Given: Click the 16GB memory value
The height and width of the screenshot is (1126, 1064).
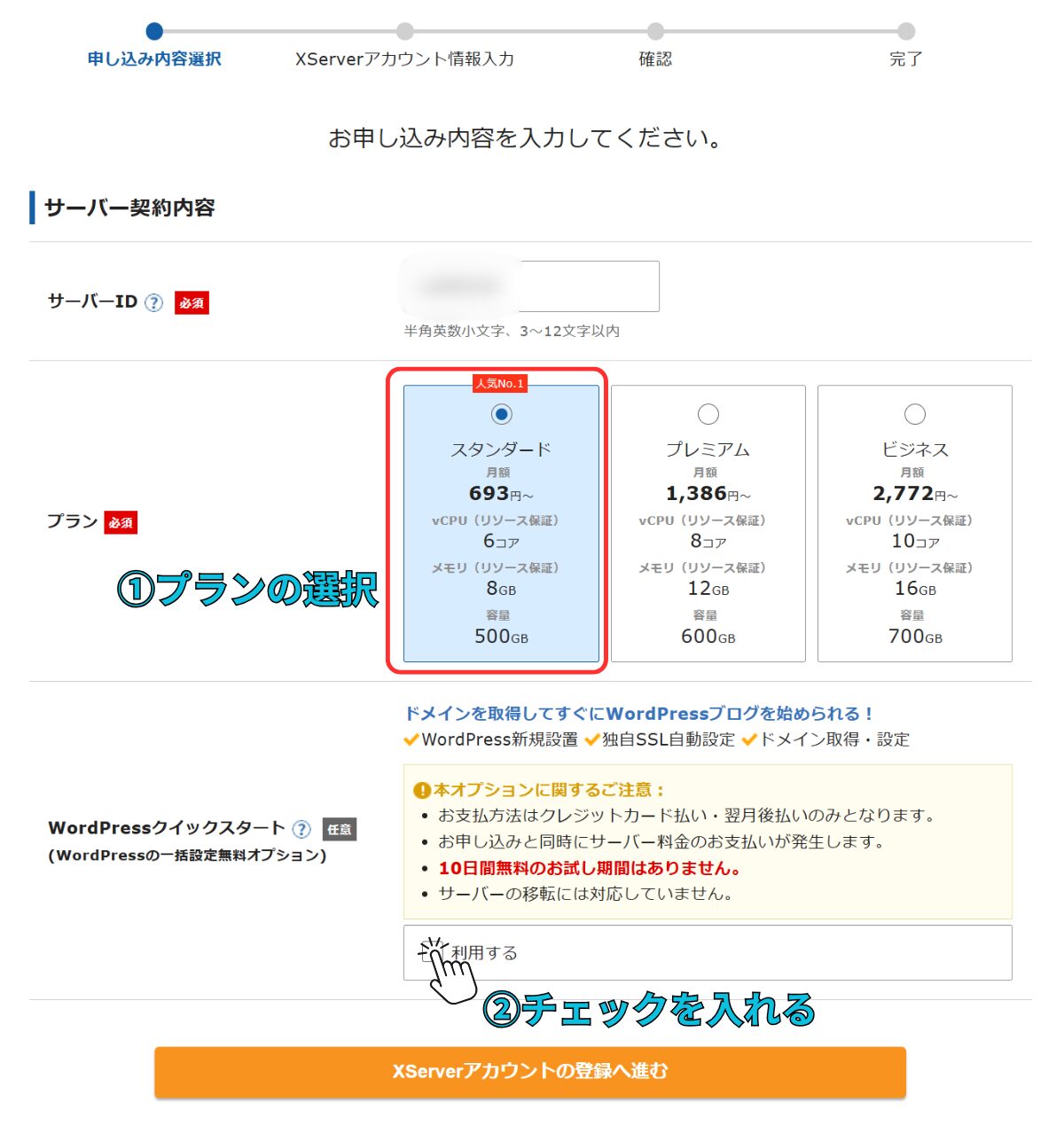Looking at the screenshot, I should point(915,589).
